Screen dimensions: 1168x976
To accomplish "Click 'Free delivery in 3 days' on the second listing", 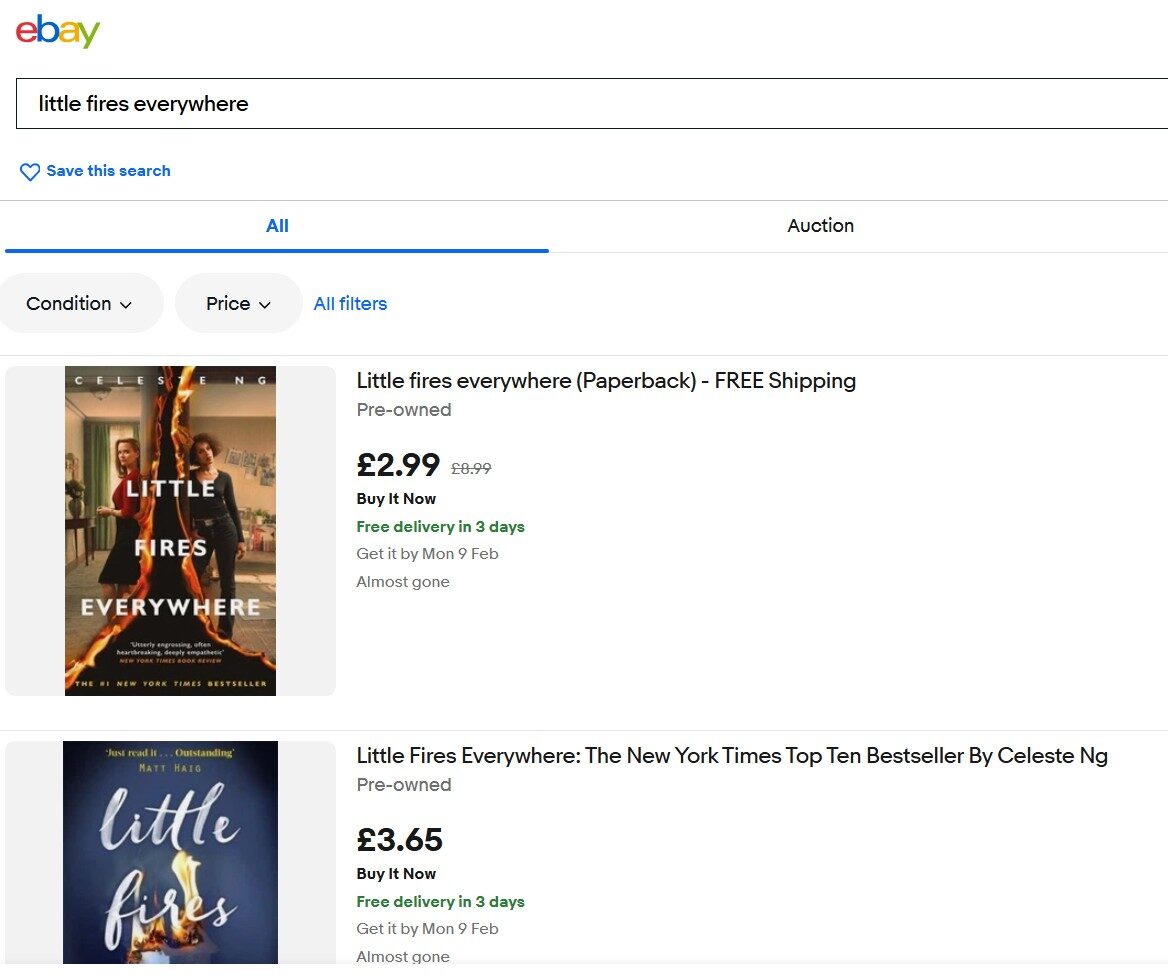I will tap(440, 901).
